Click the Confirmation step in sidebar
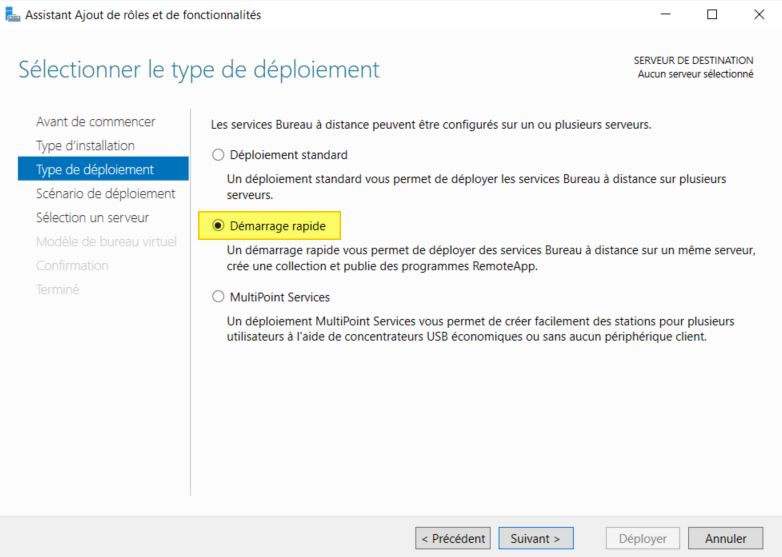The height and width of the screenshot is (557, 782). tap(72, 266)
